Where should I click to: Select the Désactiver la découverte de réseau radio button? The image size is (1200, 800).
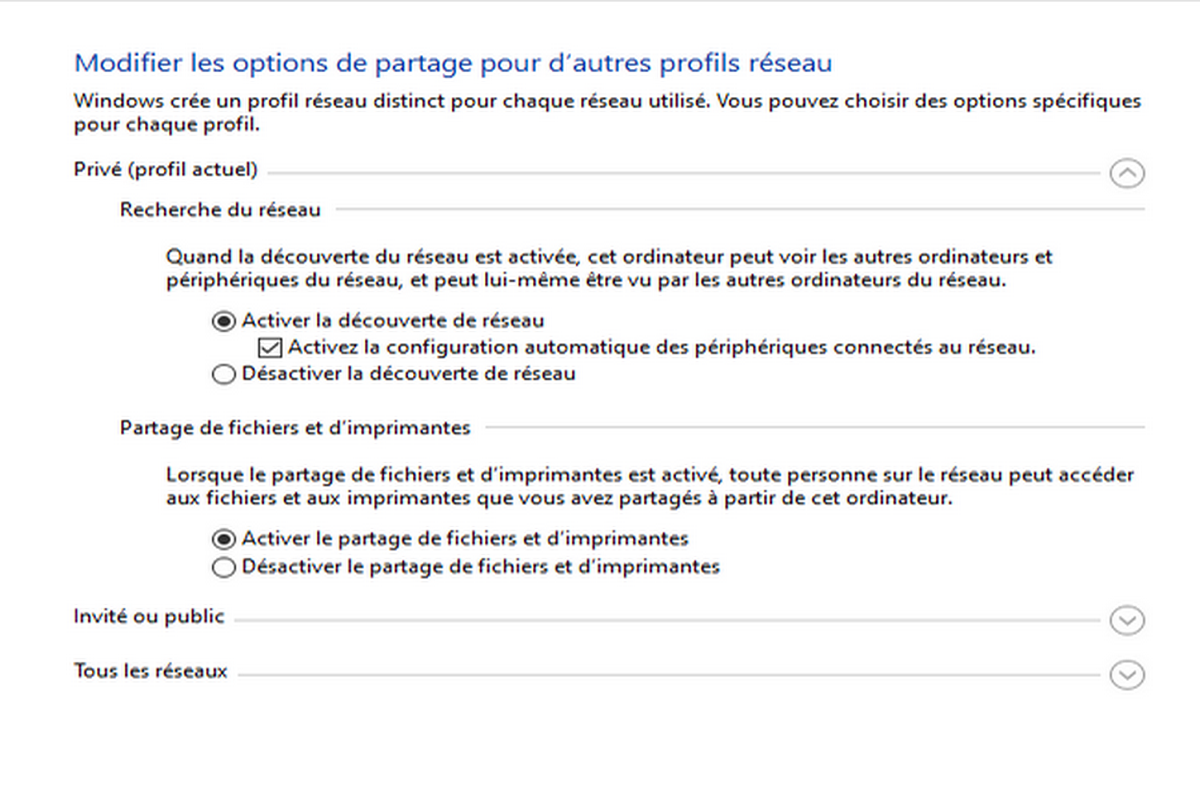[223, 375]
